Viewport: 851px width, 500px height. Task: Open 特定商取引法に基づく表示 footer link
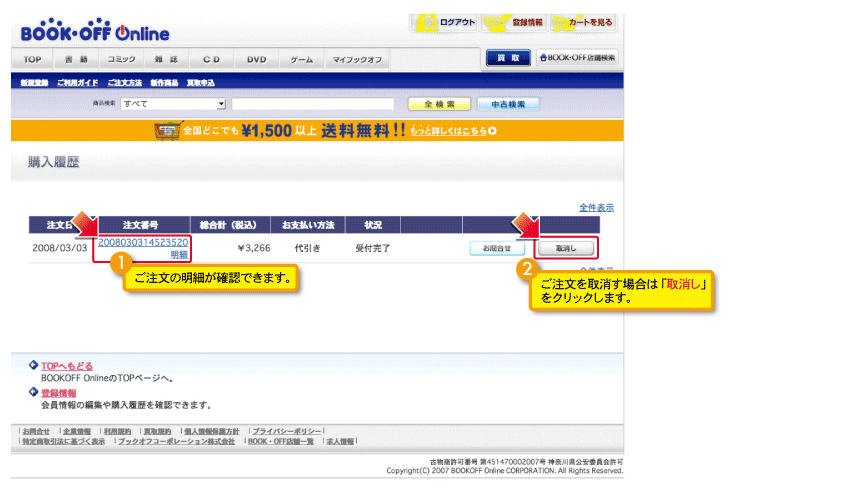63,441
